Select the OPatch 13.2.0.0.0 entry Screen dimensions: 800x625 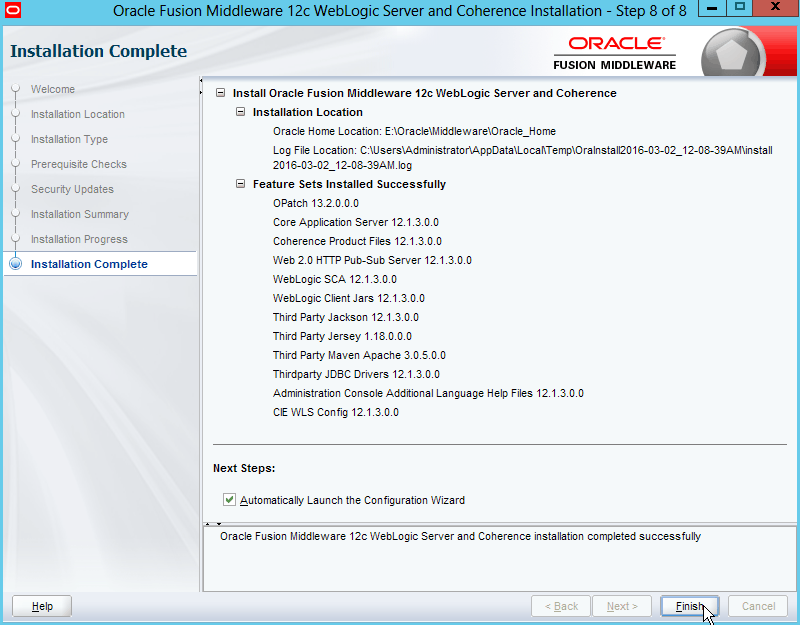pyautogui.click(x=315, y=203)
